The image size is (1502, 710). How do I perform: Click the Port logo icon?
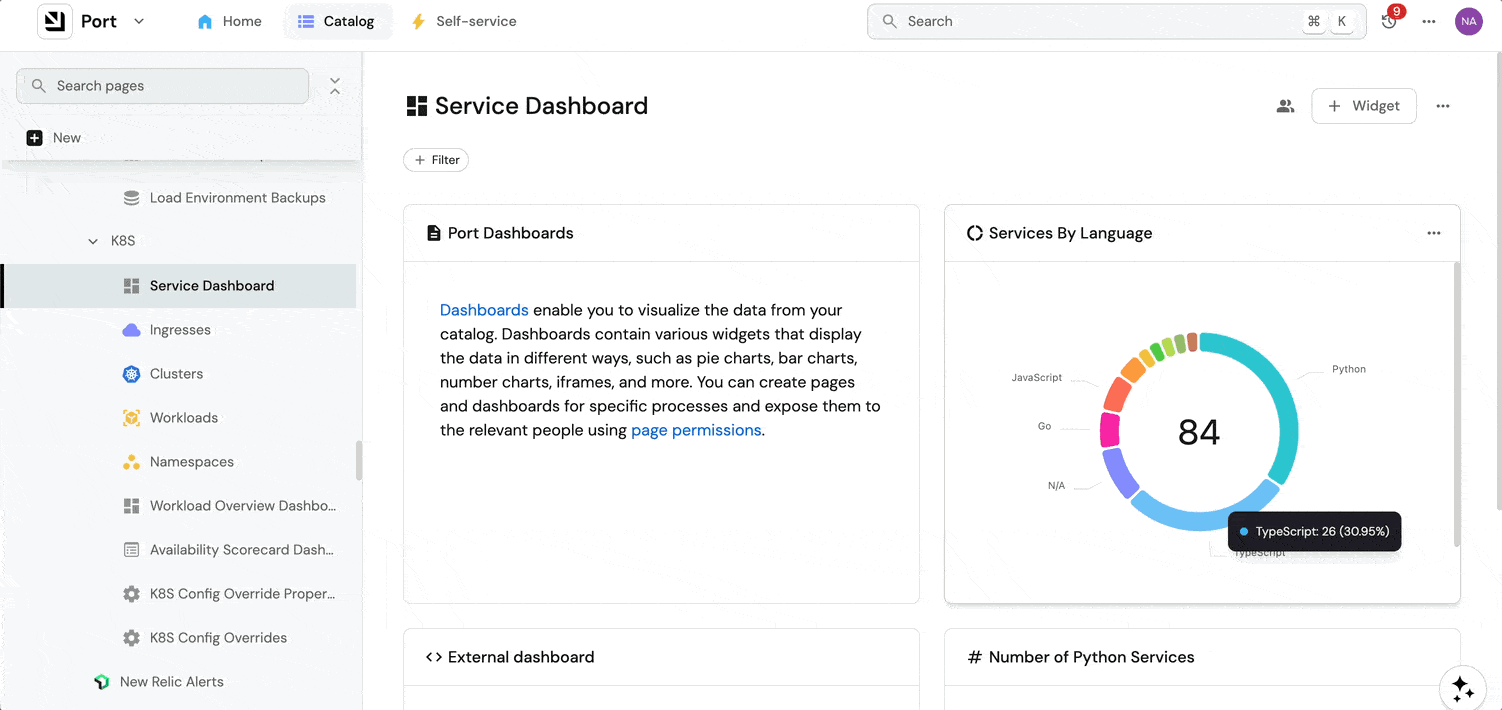click(55, 21)
